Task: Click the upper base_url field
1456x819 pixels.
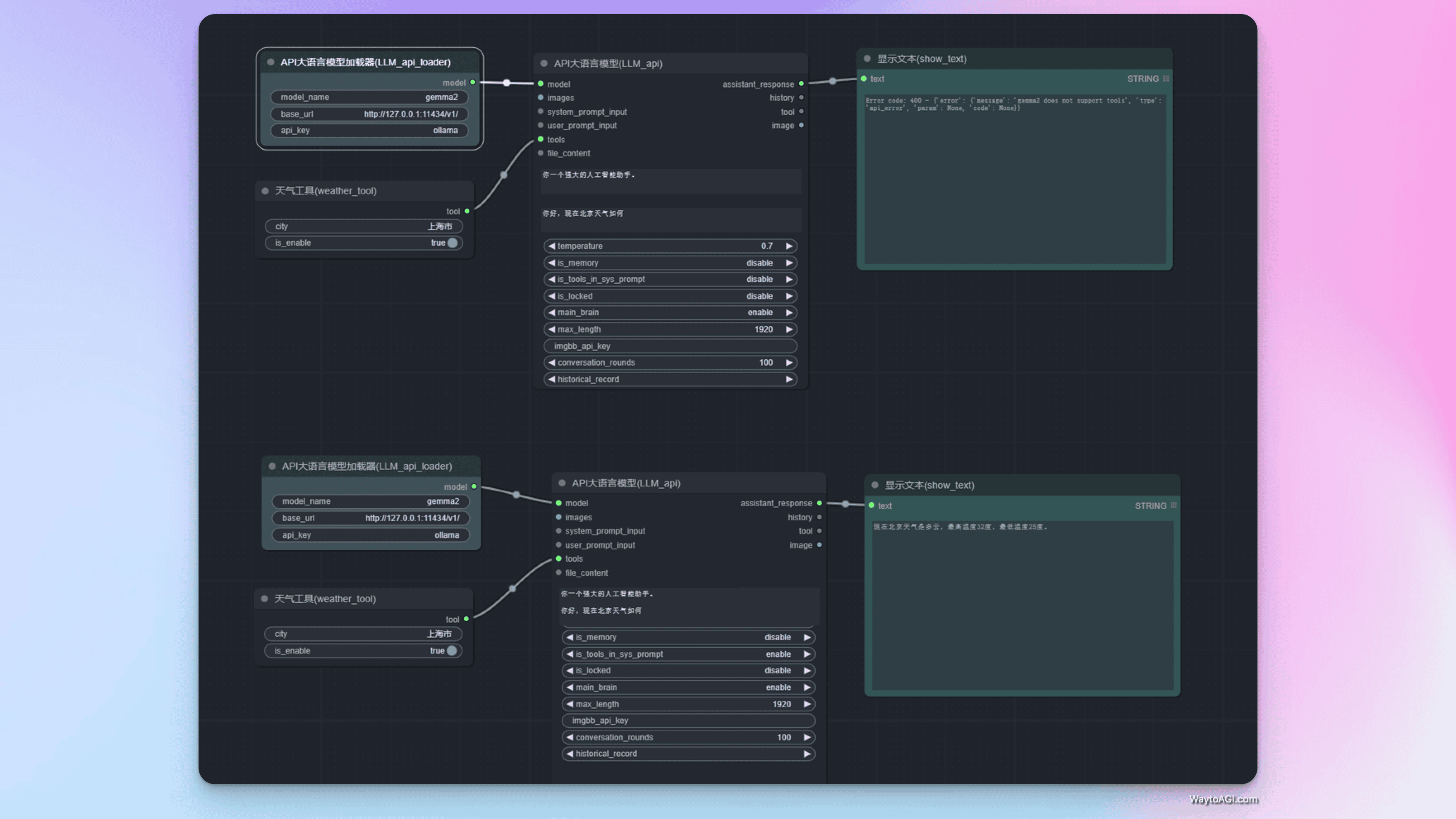Action: pos(370,114)
